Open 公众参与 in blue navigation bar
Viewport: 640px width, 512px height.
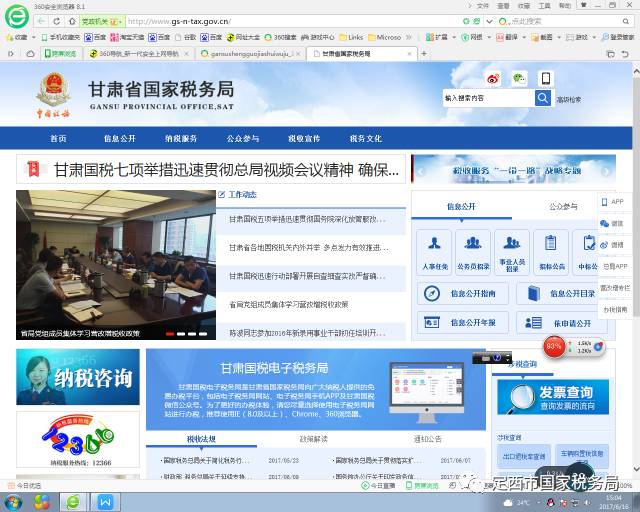point(242,138)
